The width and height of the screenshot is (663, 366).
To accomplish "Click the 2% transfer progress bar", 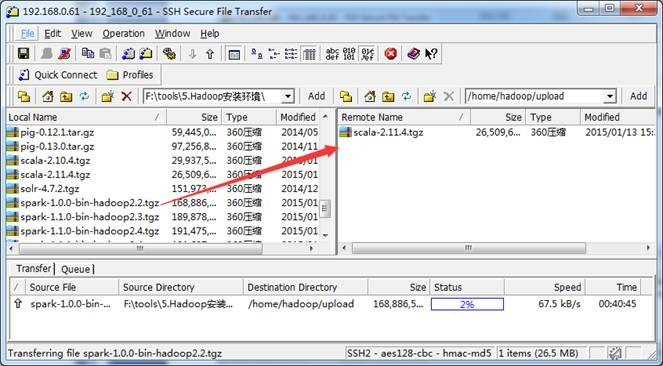I will (x=467, y=304).
